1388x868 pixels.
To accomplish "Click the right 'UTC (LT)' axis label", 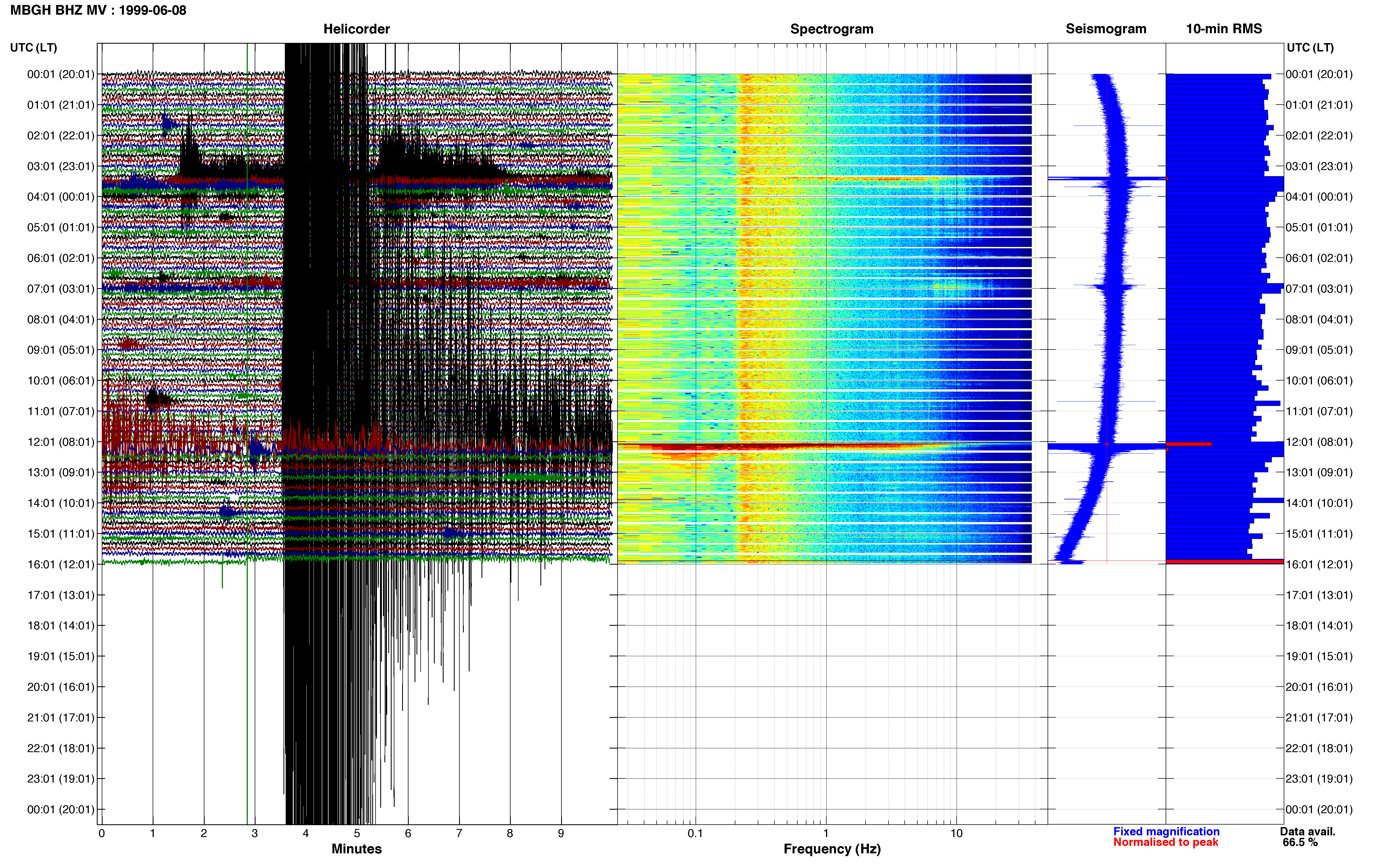I will (x=1310, y=47).
